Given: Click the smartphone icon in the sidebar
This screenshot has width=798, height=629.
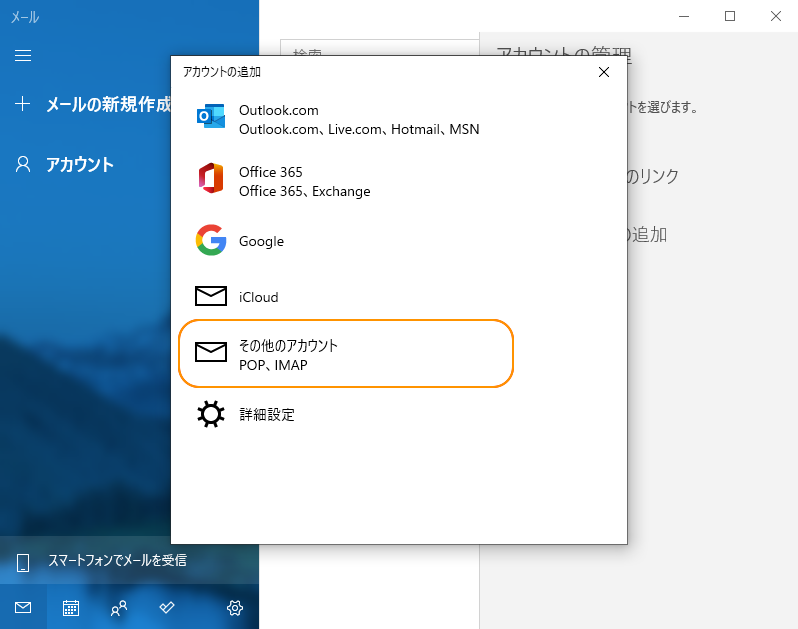Looking at the screenshot, I should [x=23, y=562].
